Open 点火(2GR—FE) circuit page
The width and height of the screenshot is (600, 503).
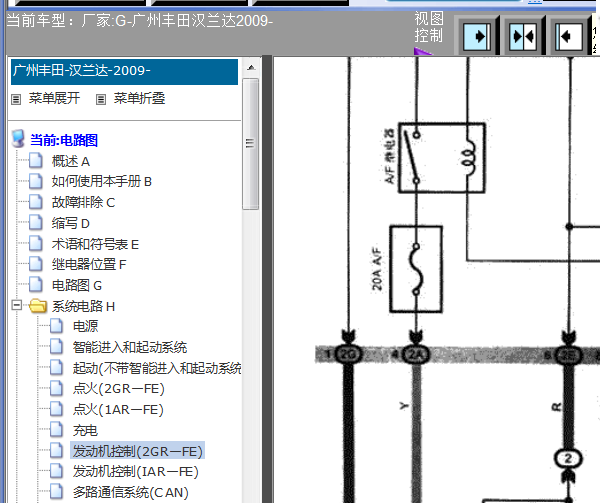coord(119,389)
